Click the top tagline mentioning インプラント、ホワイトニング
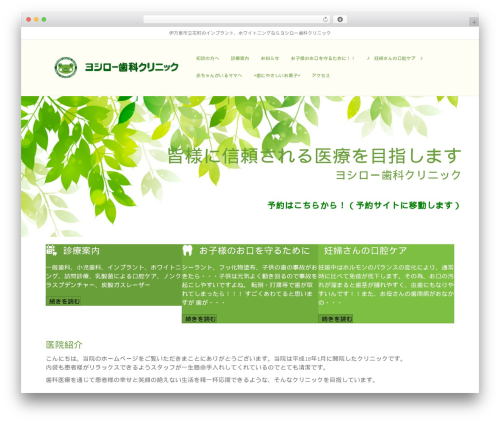 (250, 33)
